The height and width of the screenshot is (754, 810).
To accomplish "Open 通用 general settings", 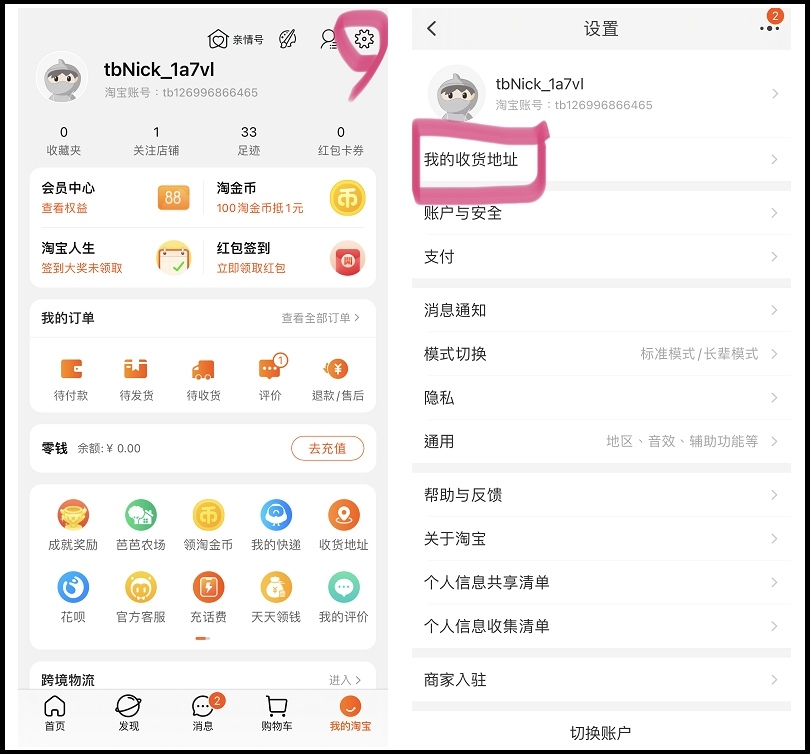I will click(601, 442).
